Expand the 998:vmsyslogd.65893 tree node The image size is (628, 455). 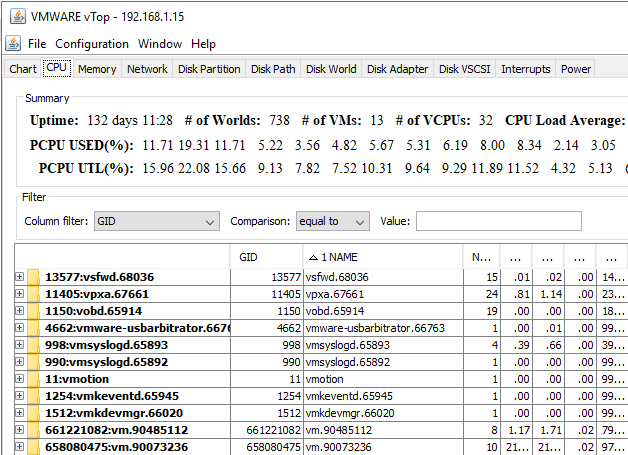19,344
